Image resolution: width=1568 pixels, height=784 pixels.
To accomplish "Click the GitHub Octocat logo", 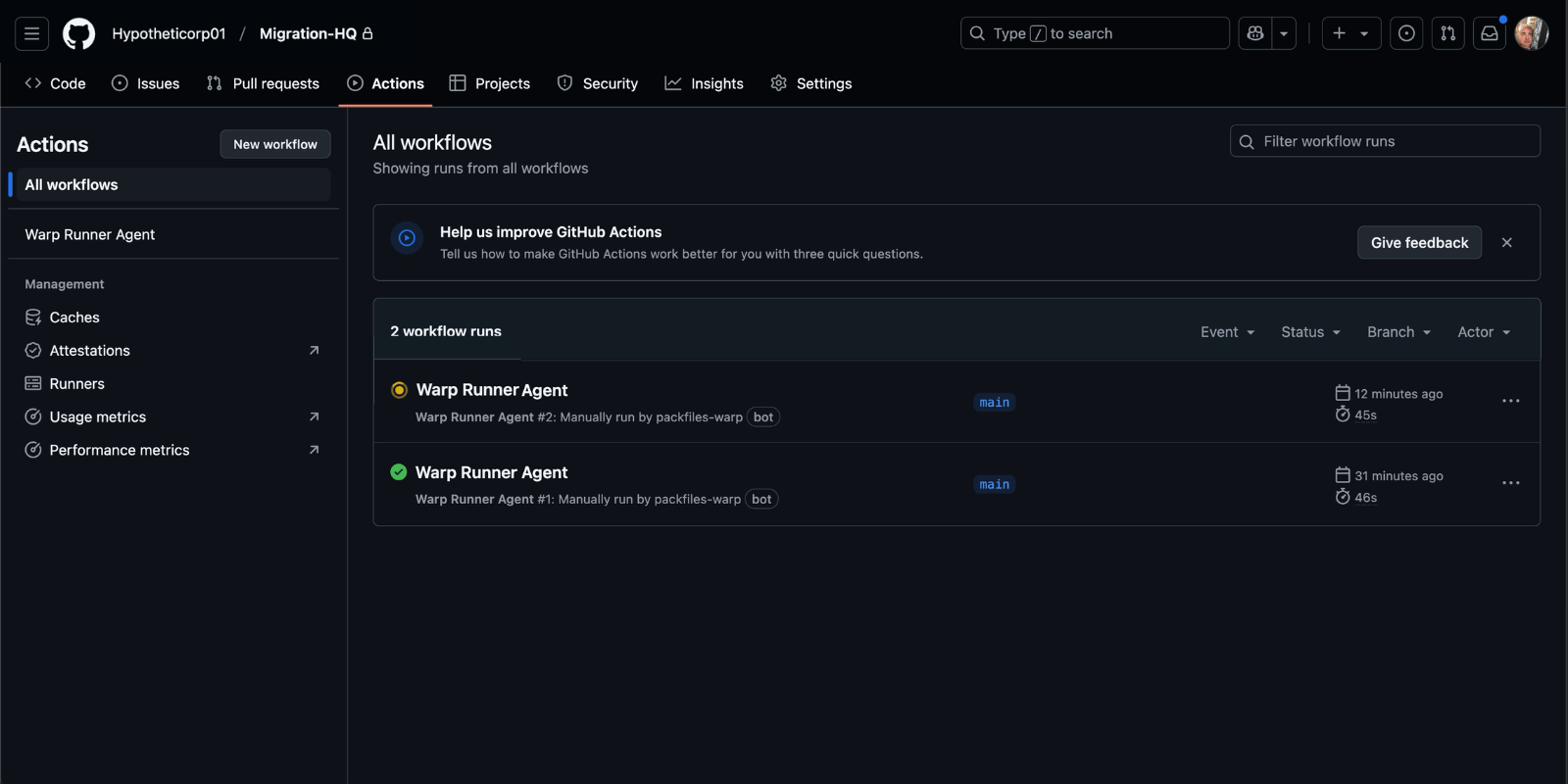I will point(79,33).
